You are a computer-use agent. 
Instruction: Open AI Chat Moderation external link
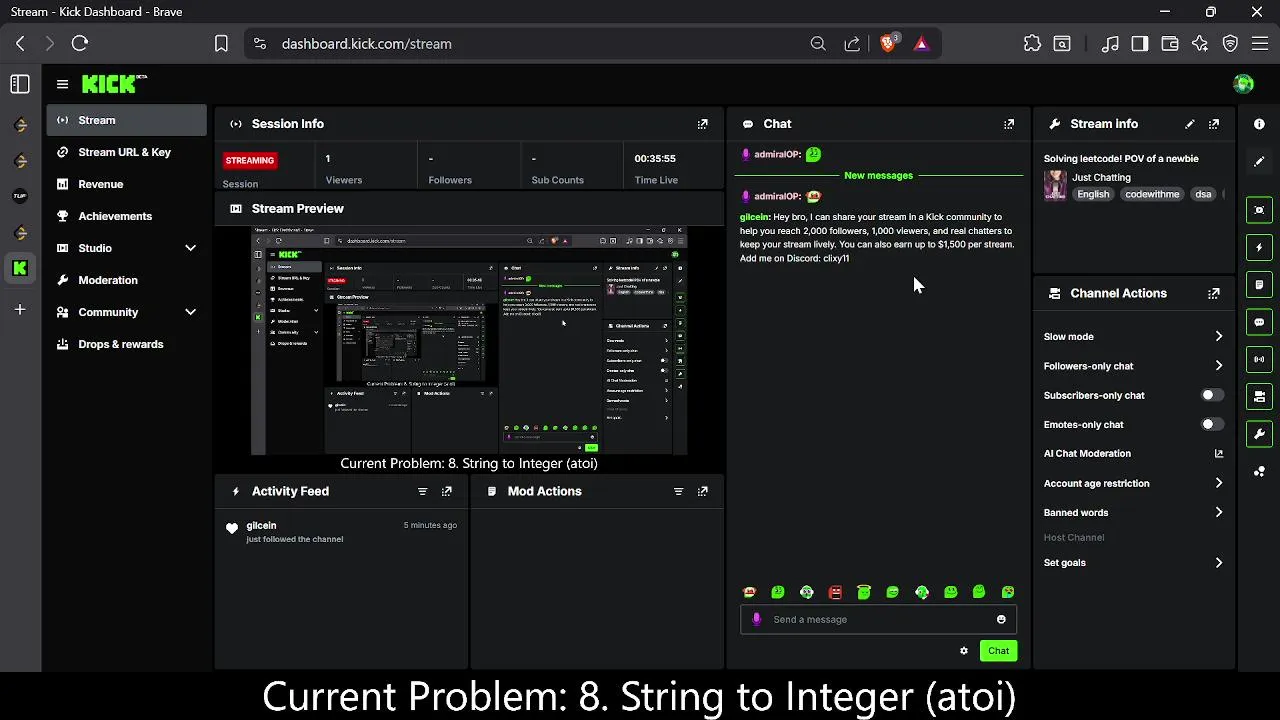(1218, 454)
